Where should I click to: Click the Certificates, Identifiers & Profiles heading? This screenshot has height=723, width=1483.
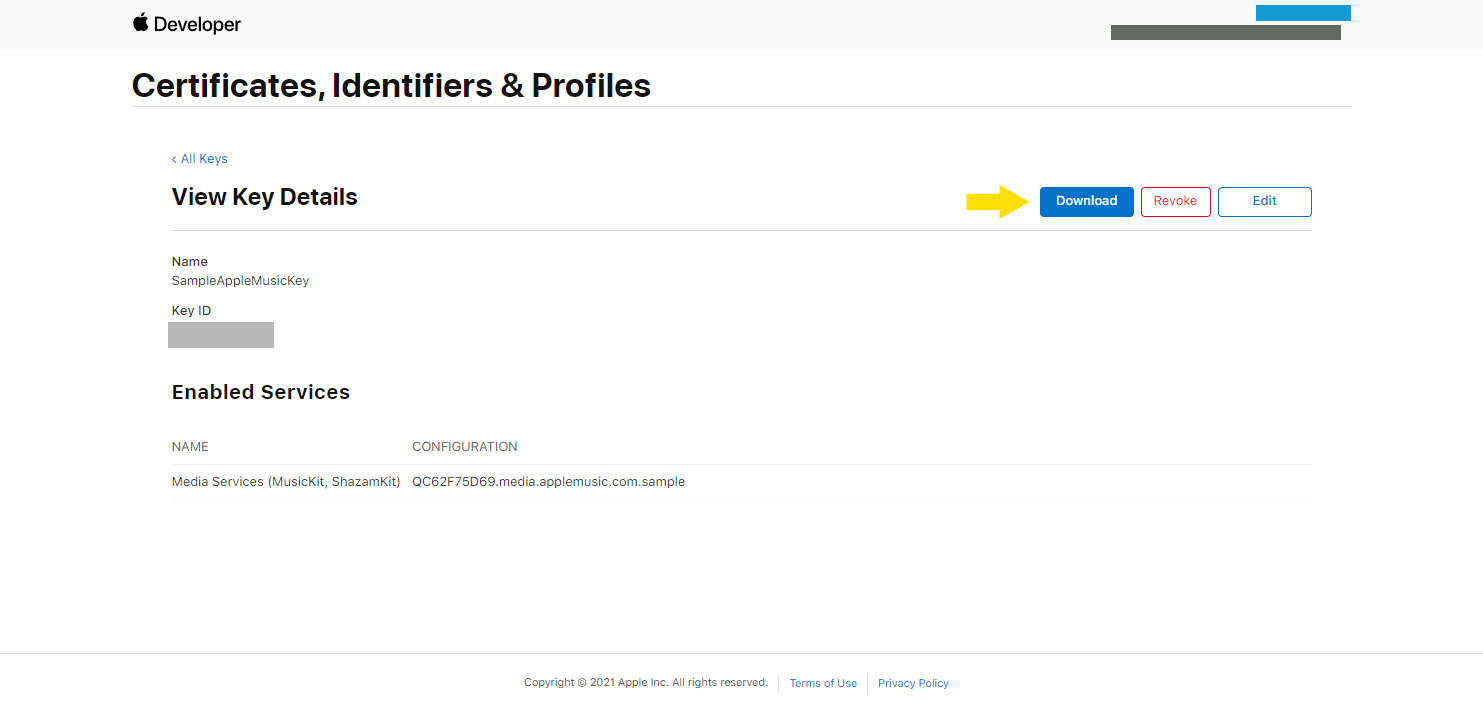[x=391, y=86]
